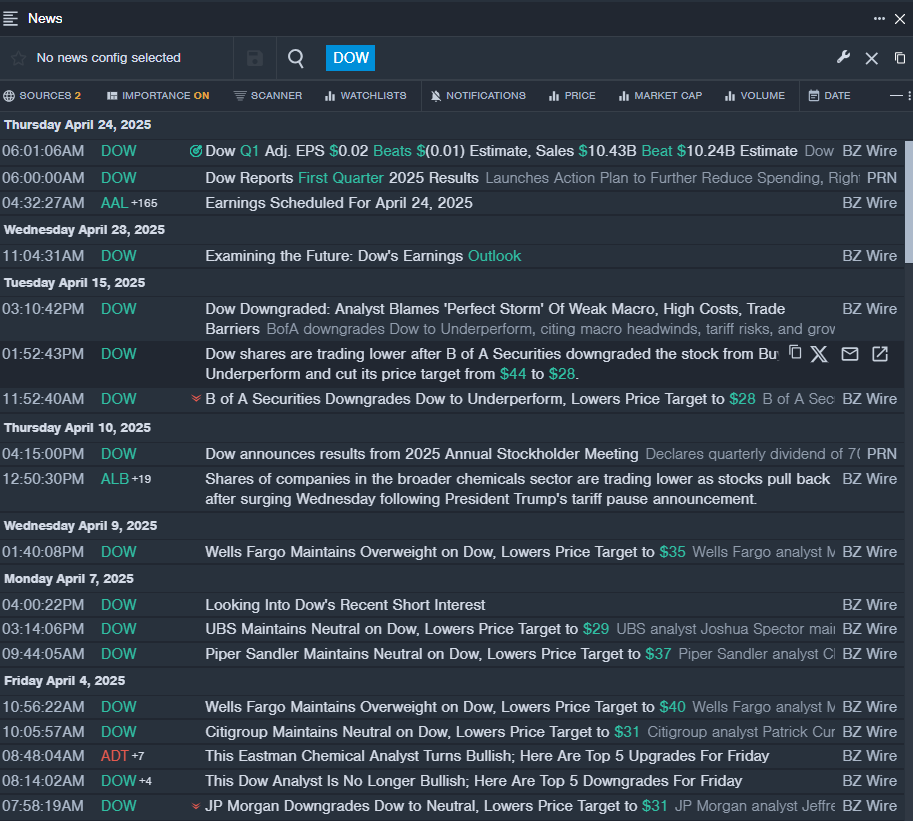Open hovered story in external window
The width and height of the screenshot is (913, 821).
click(880, 353)
